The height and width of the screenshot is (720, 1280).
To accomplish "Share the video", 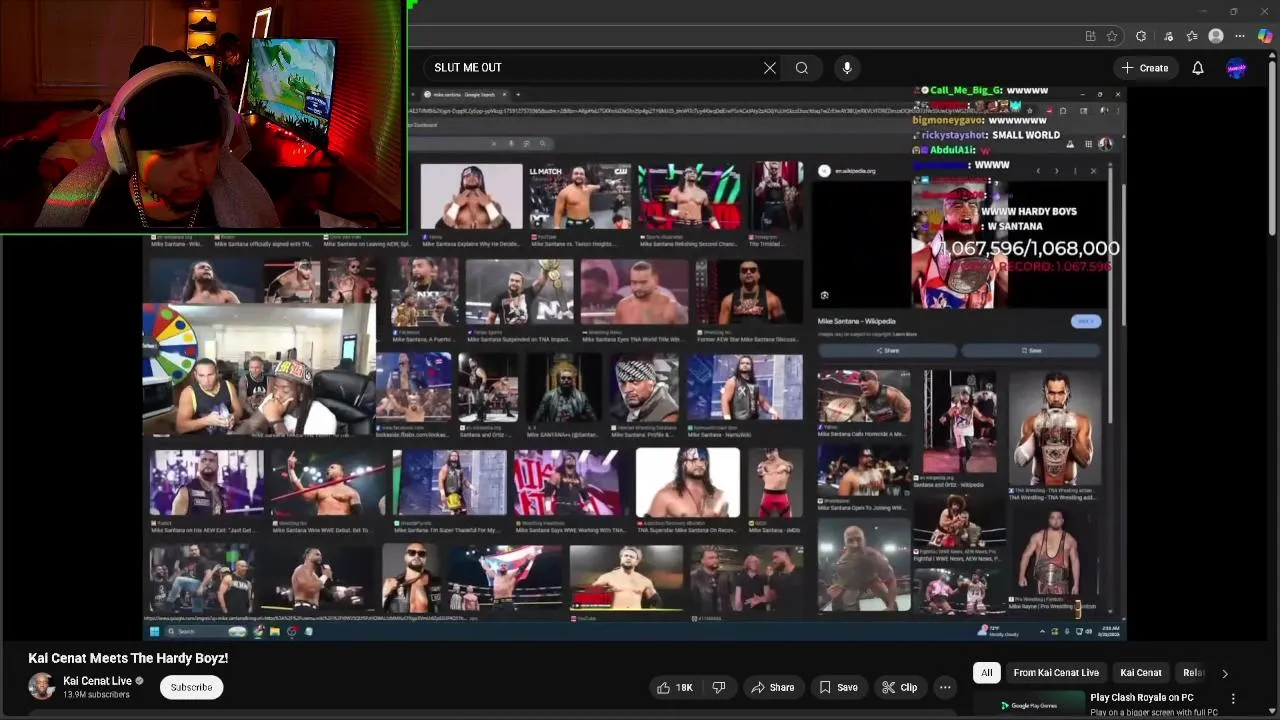I will click(772, 687).
